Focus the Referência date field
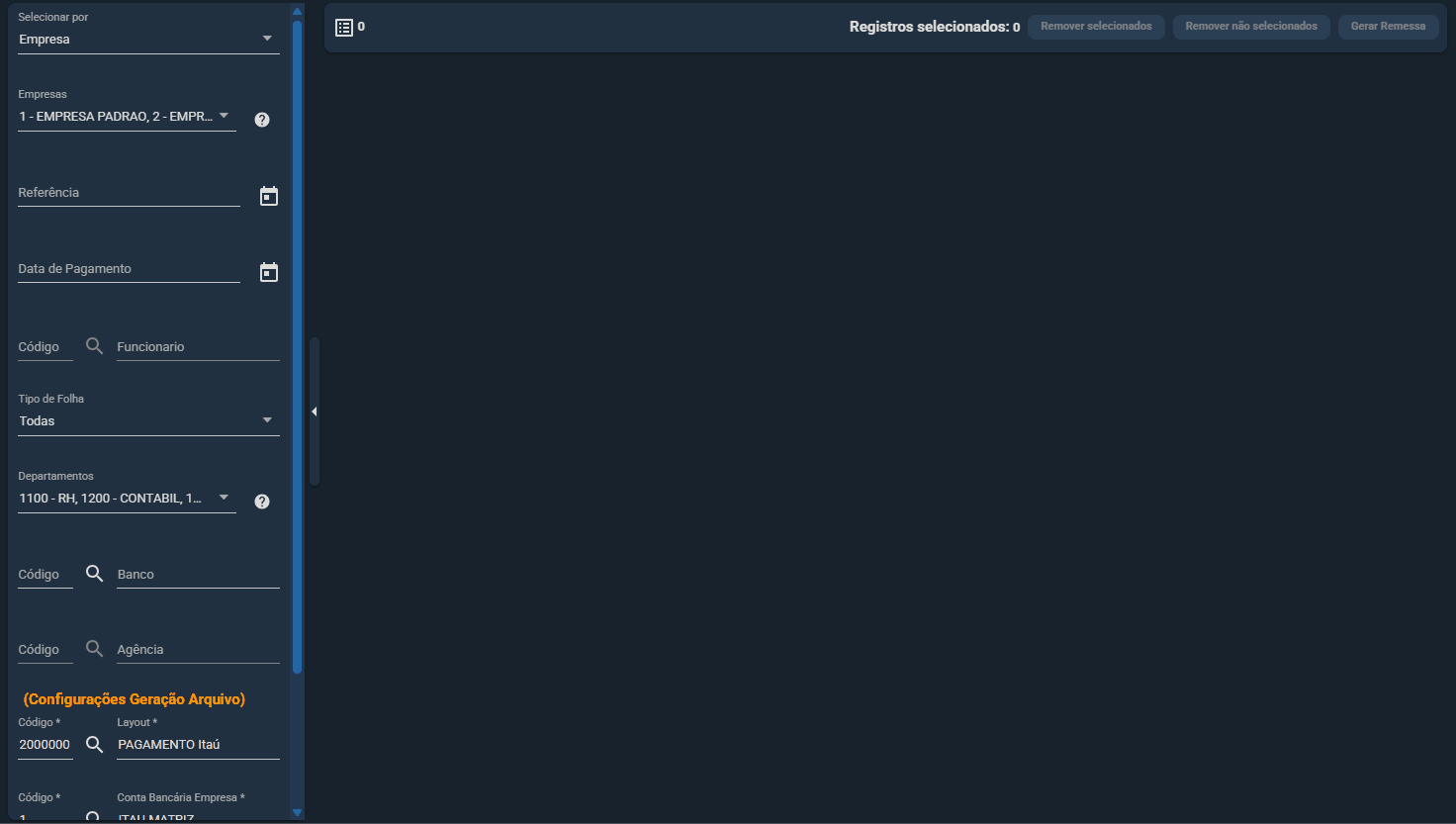Screen dimensions: 1456x824 pos(129,193)
